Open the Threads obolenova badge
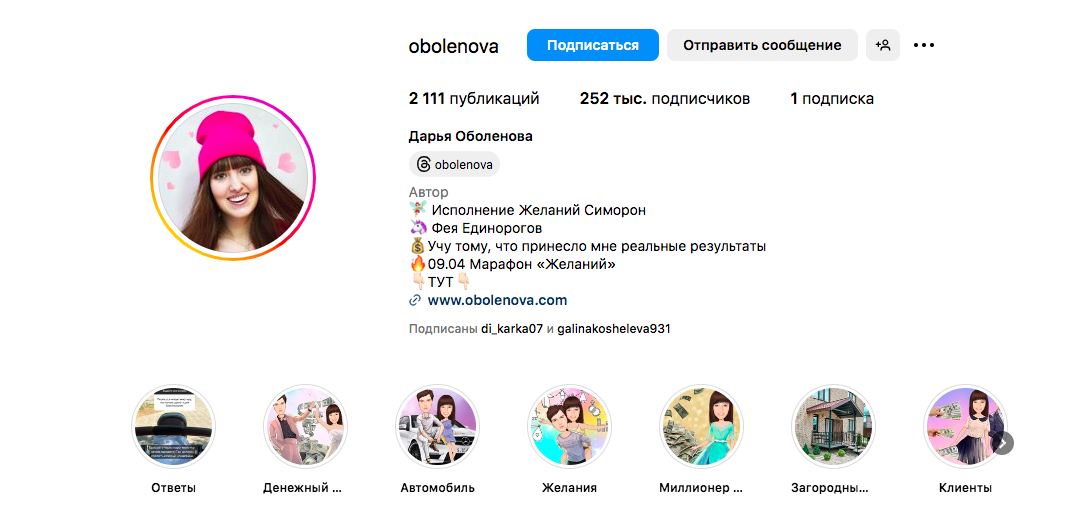This screenshot has height=518, width=1074. click(x=454, y=164)
